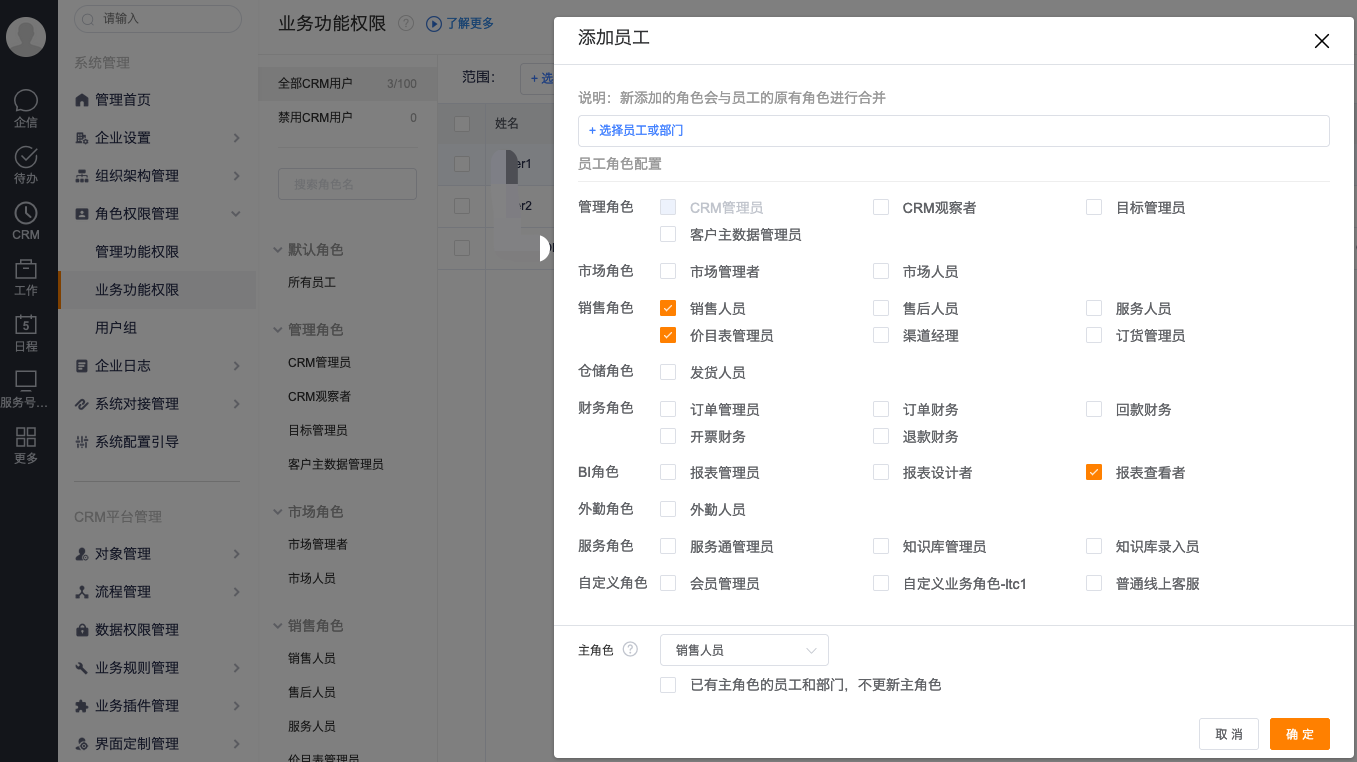Check the 知识库录入员 role
Image resolution: width=1357 pixels, height=762 pixels.
[x=1094, y=546]
